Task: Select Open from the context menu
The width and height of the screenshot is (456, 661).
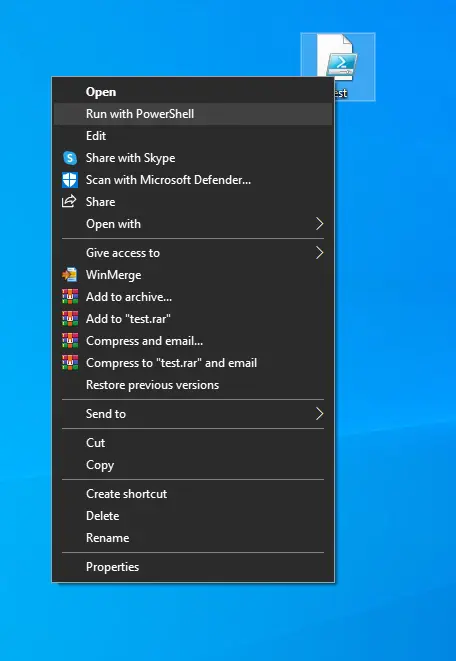Action: (193, 92)
